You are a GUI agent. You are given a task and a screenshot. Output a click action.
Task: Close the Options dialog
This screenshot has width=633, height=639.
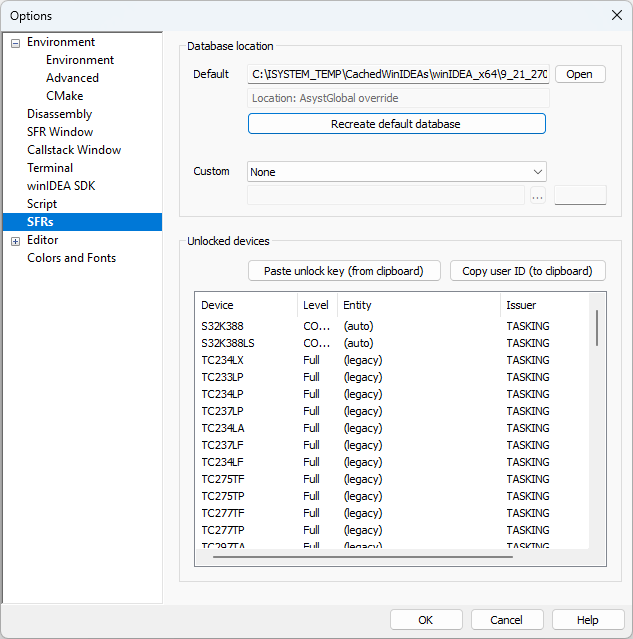point(616,15)
